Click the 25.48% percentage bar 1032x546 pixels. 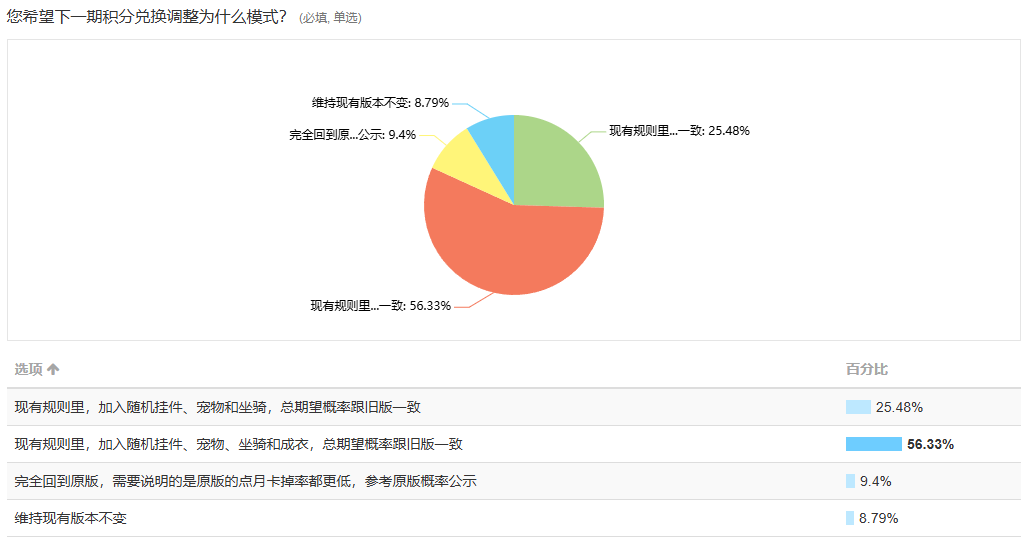click(x=858, y=407)
